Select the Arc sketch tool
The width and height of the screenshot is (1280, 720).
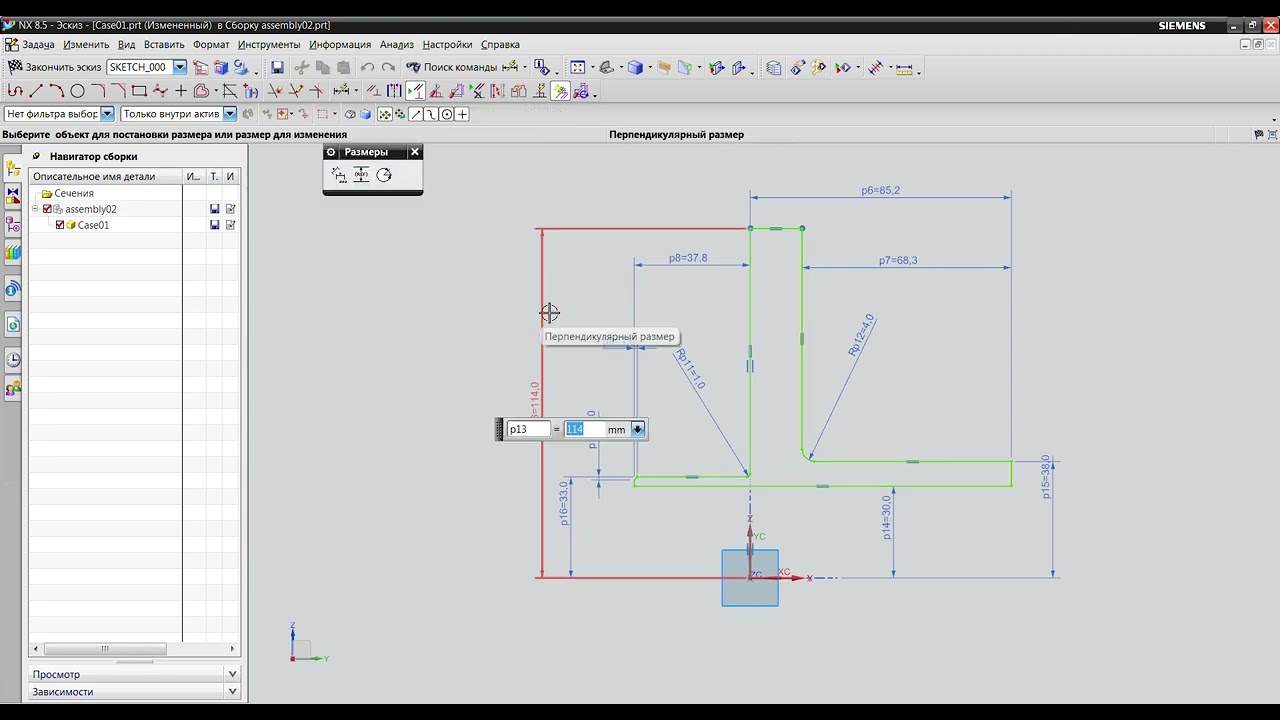tap(56, 91)
